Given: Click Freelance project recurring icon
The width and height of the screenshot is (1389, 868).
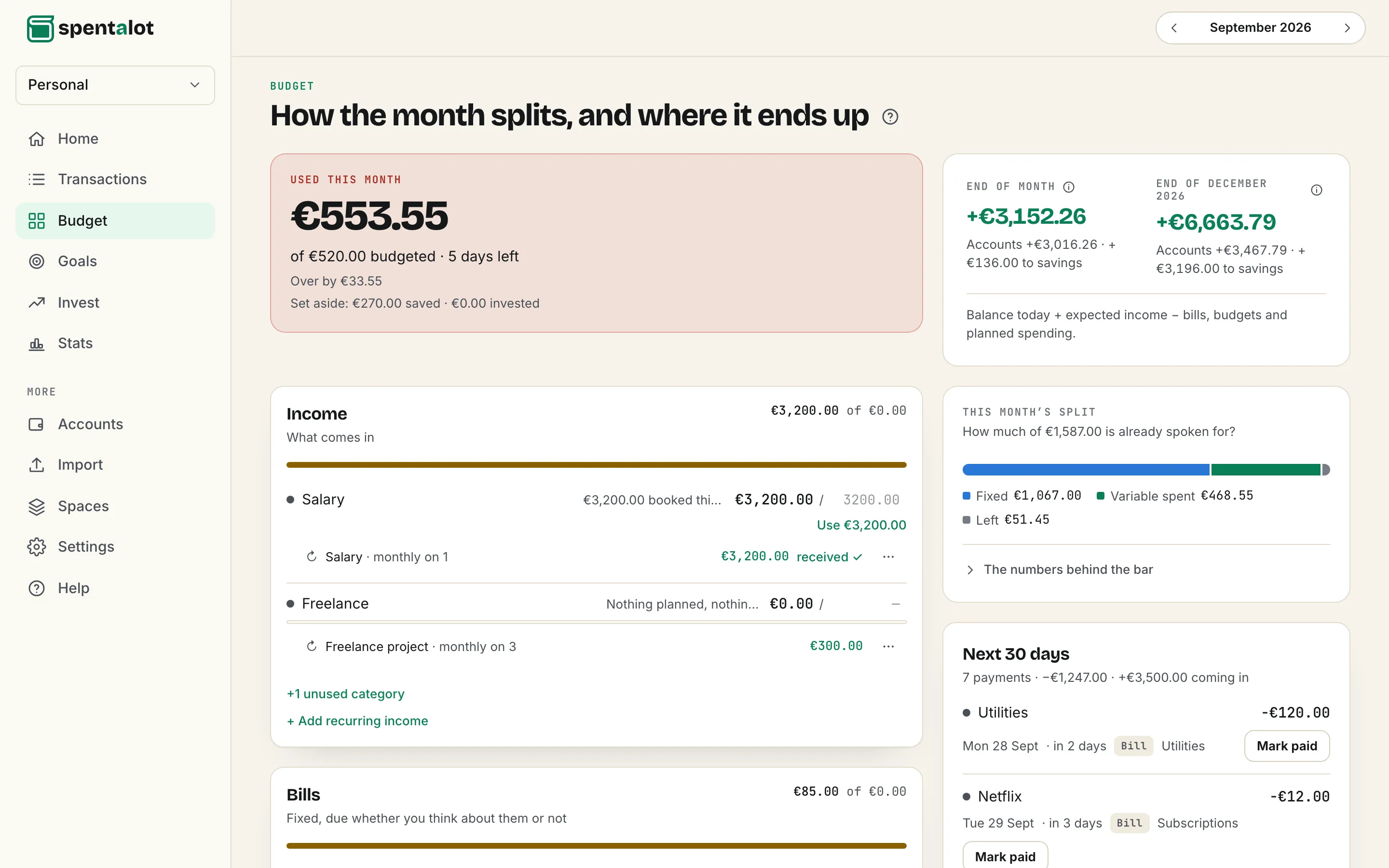Looking at the screenshot, I should 312,646.
